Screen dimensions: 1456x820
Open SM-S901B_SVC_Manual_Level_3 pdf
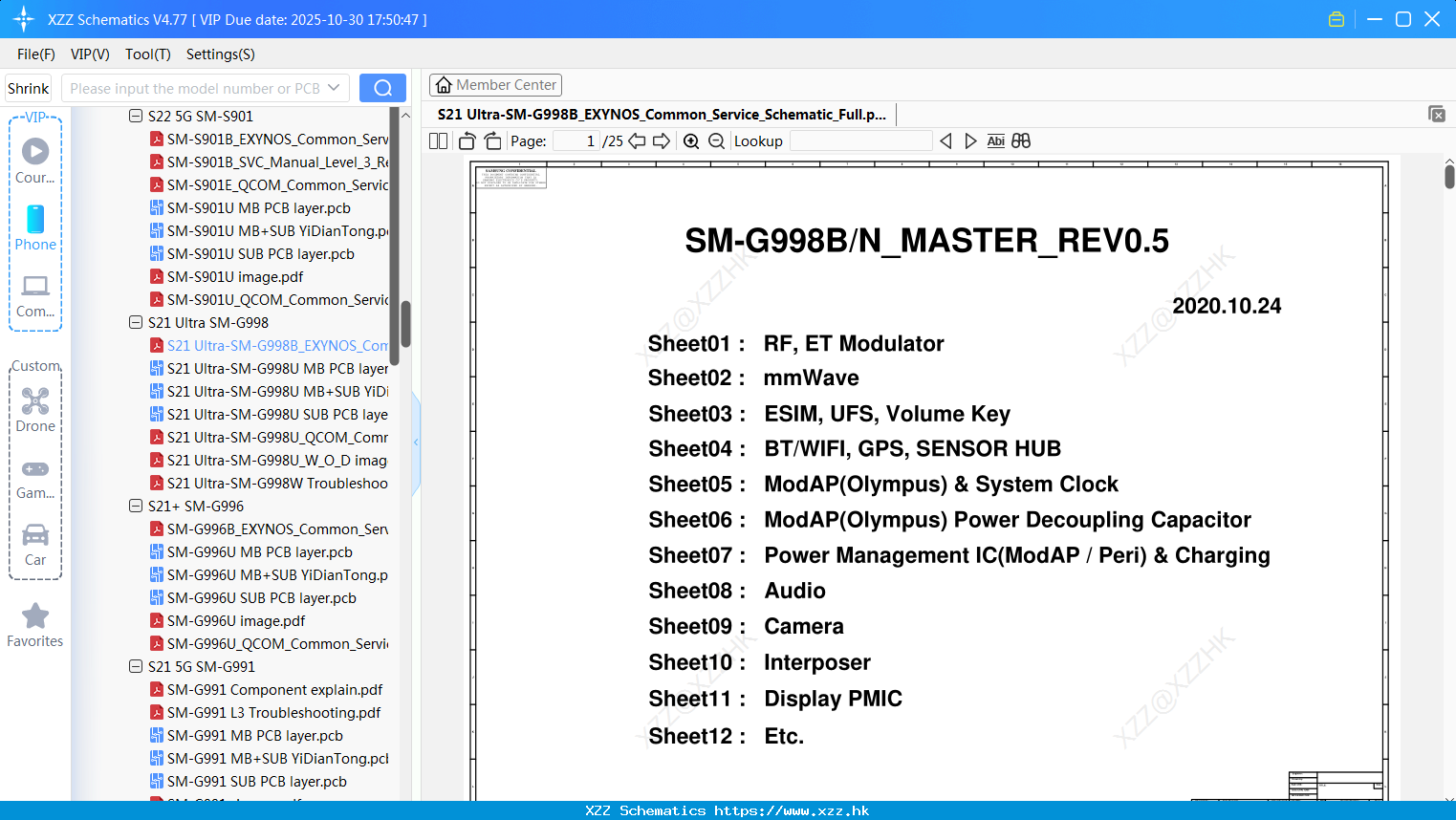click(270, 162)
